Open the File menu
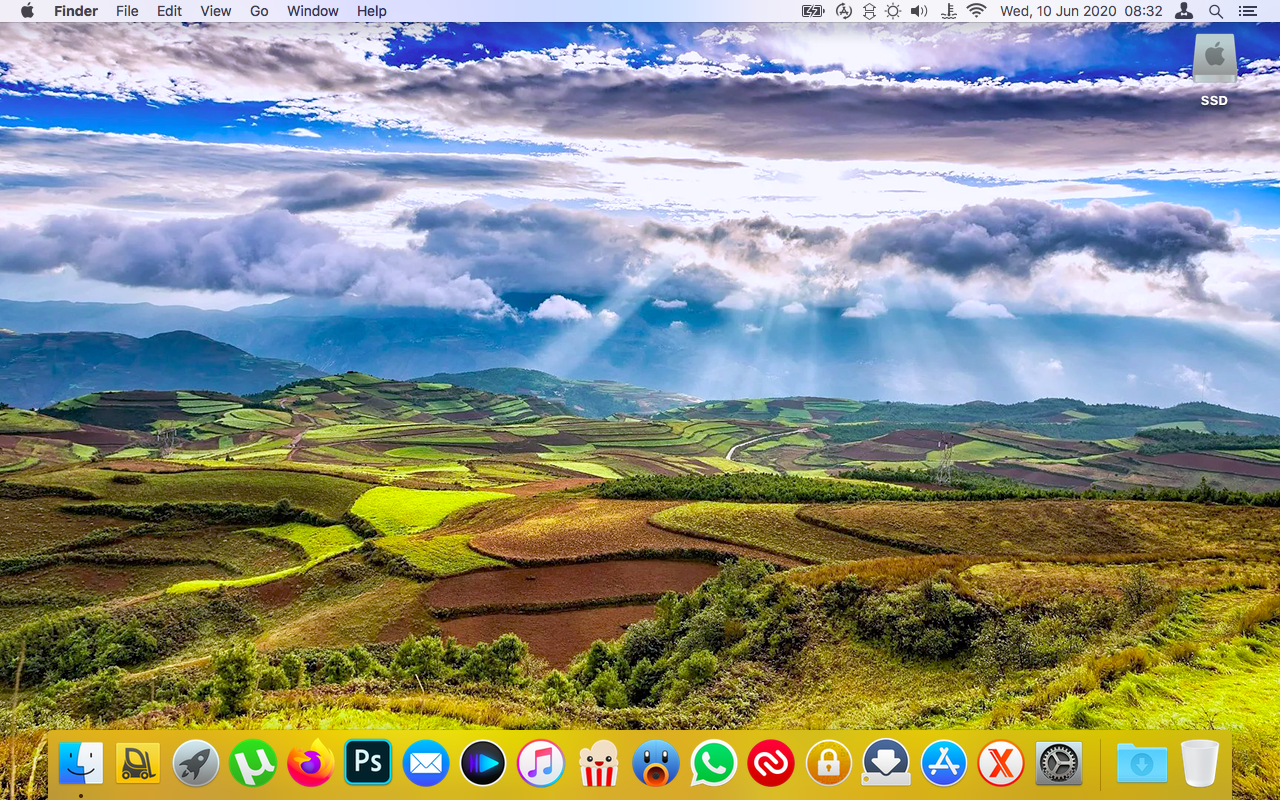Screen dimensions: 1280x800 127,11
